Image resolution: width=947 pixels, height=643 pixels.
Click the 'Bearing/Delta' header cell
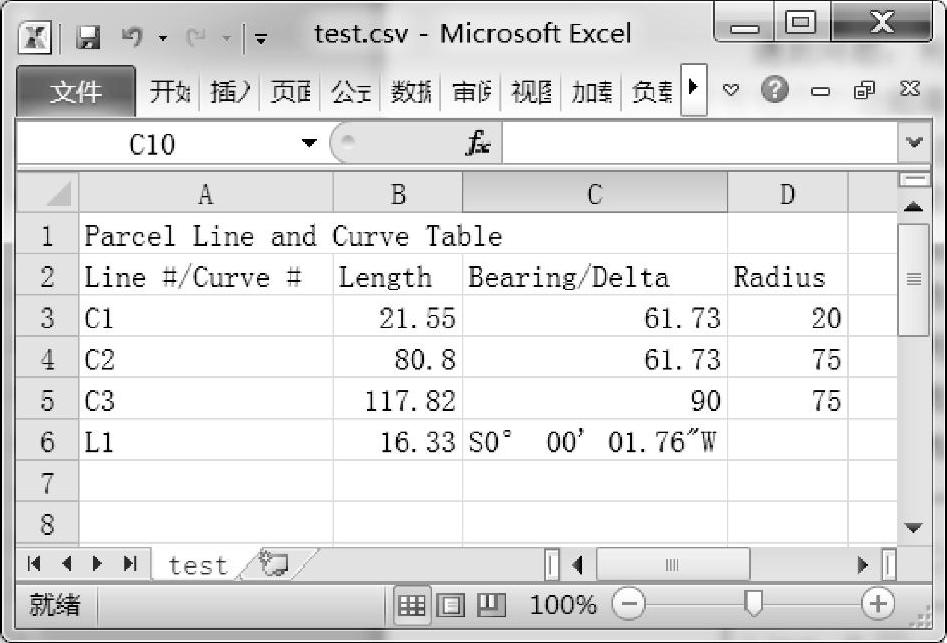click(x=595, y=277)
